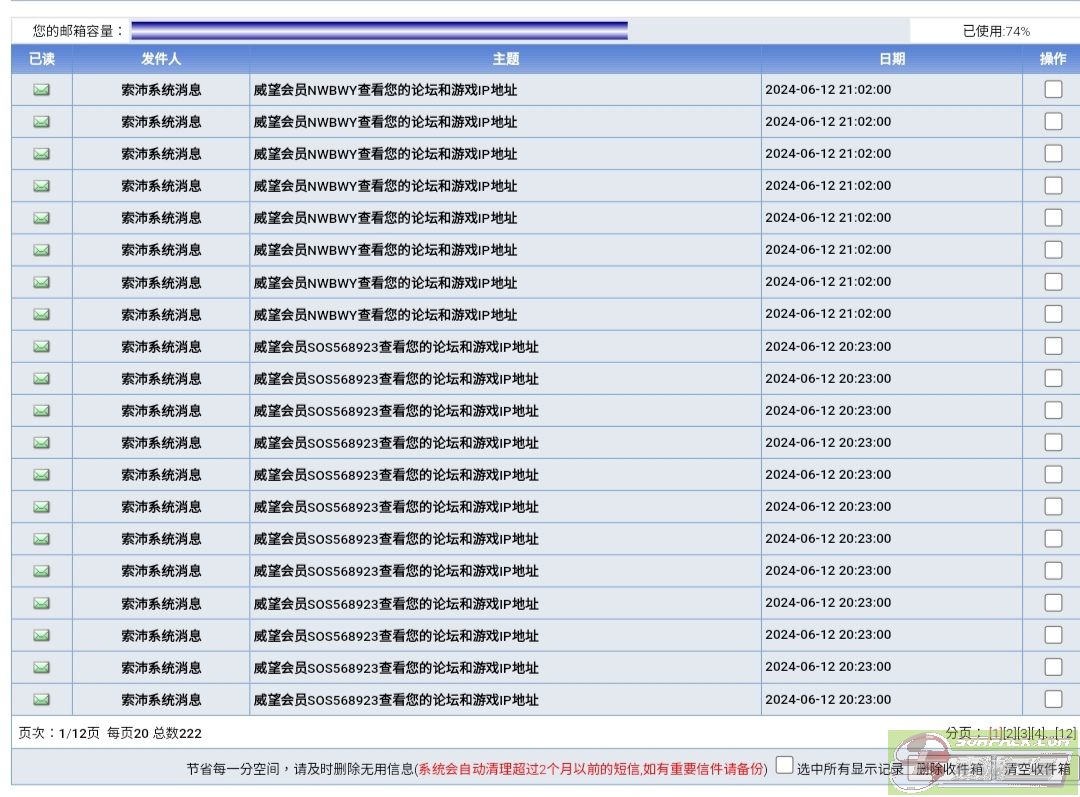Click the envelope icon of the last SOS568923 message
This screenshot has width=1080, height=797.
pyautogui.click(x=41, y=699)
